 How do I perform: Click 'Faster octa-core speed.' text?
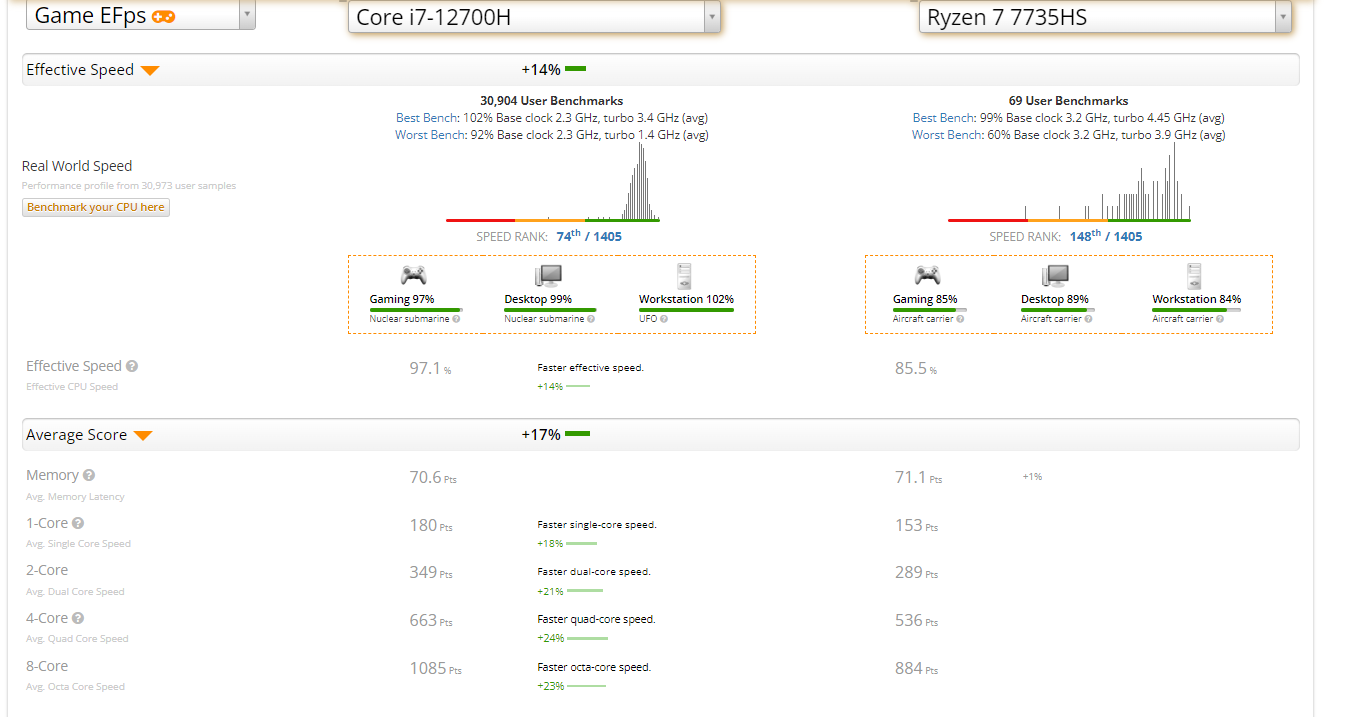[x=594, y=667]
